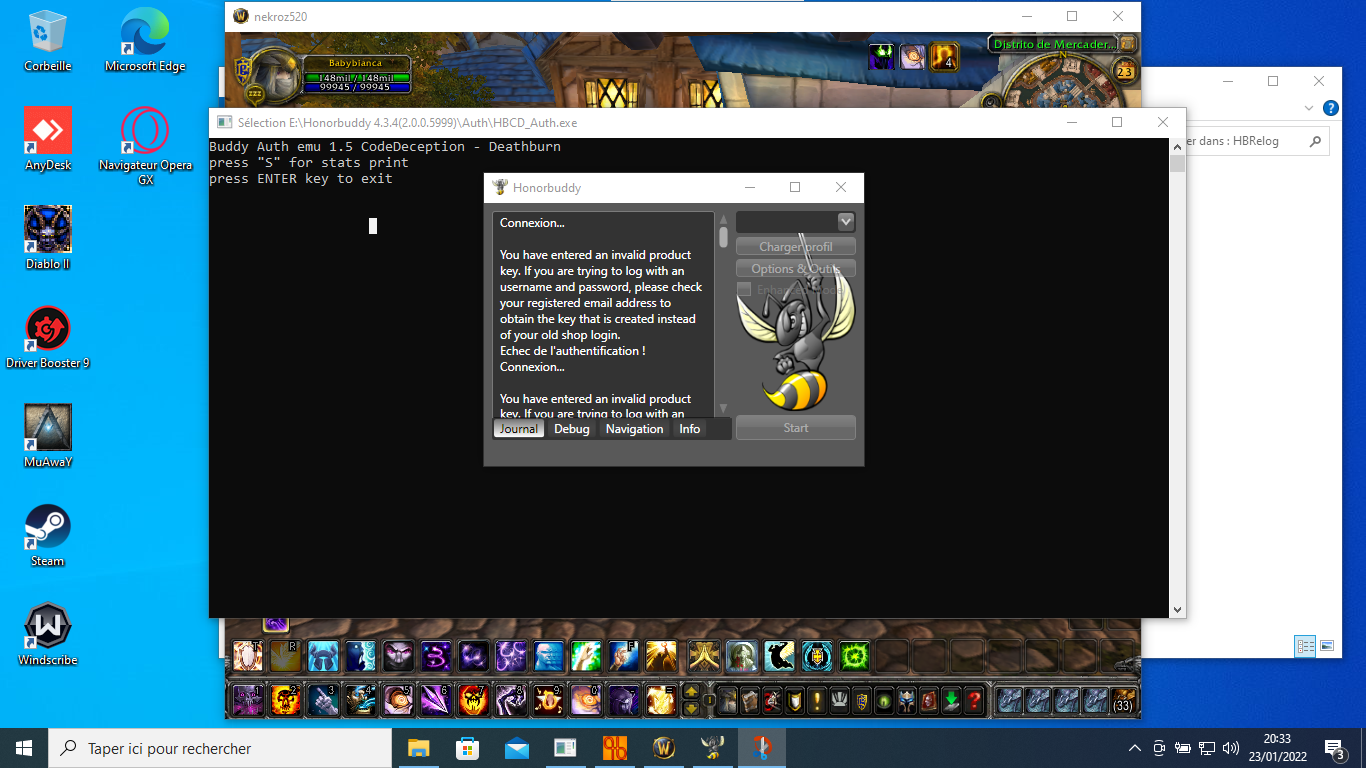Click the Taper ici pour rechercher search box
Screen dimensions: 1366x768
point(220,748)
